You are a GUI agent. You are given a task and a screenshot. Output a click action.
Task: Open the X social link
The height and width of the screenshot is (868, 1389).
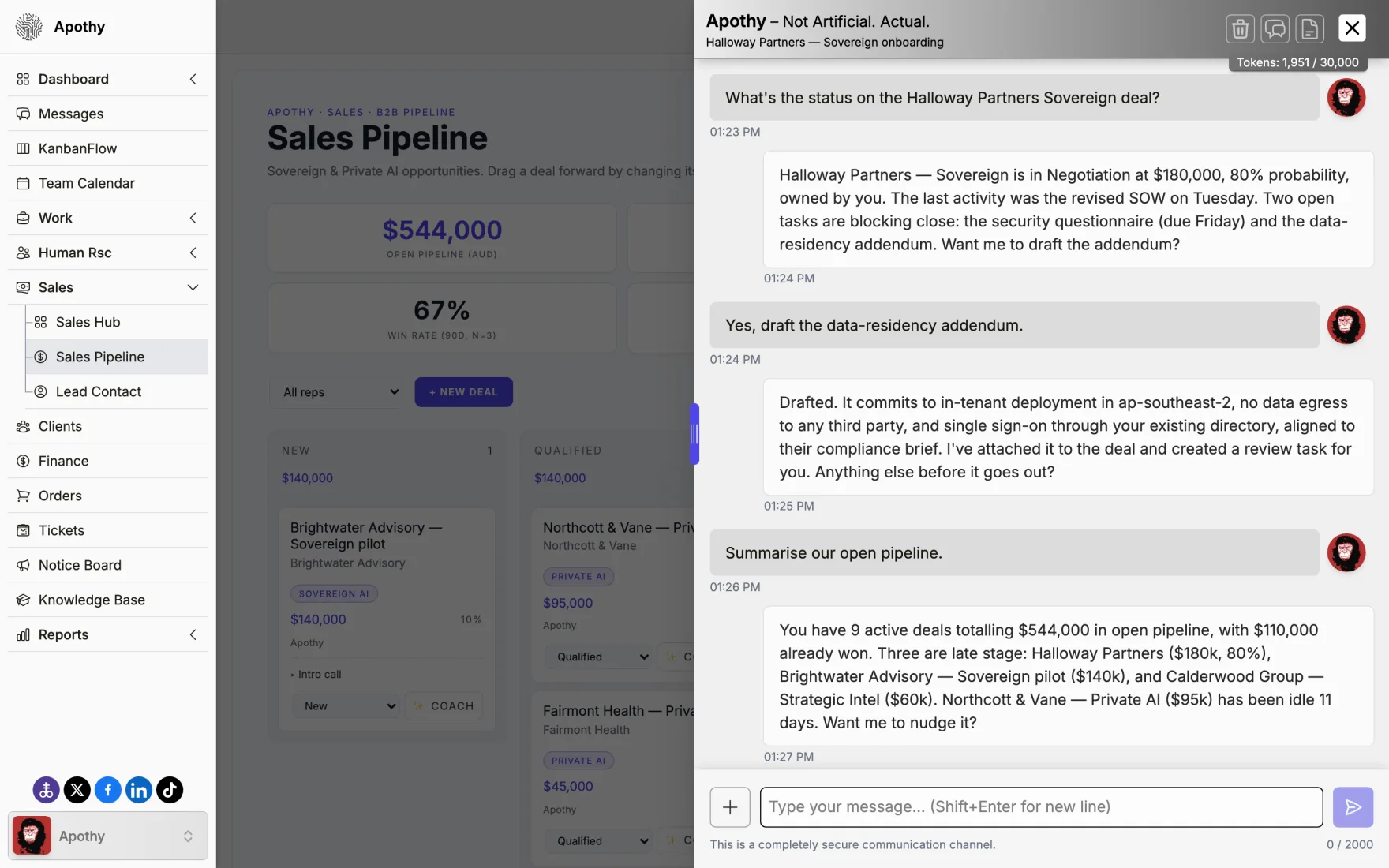coord(77,789)
